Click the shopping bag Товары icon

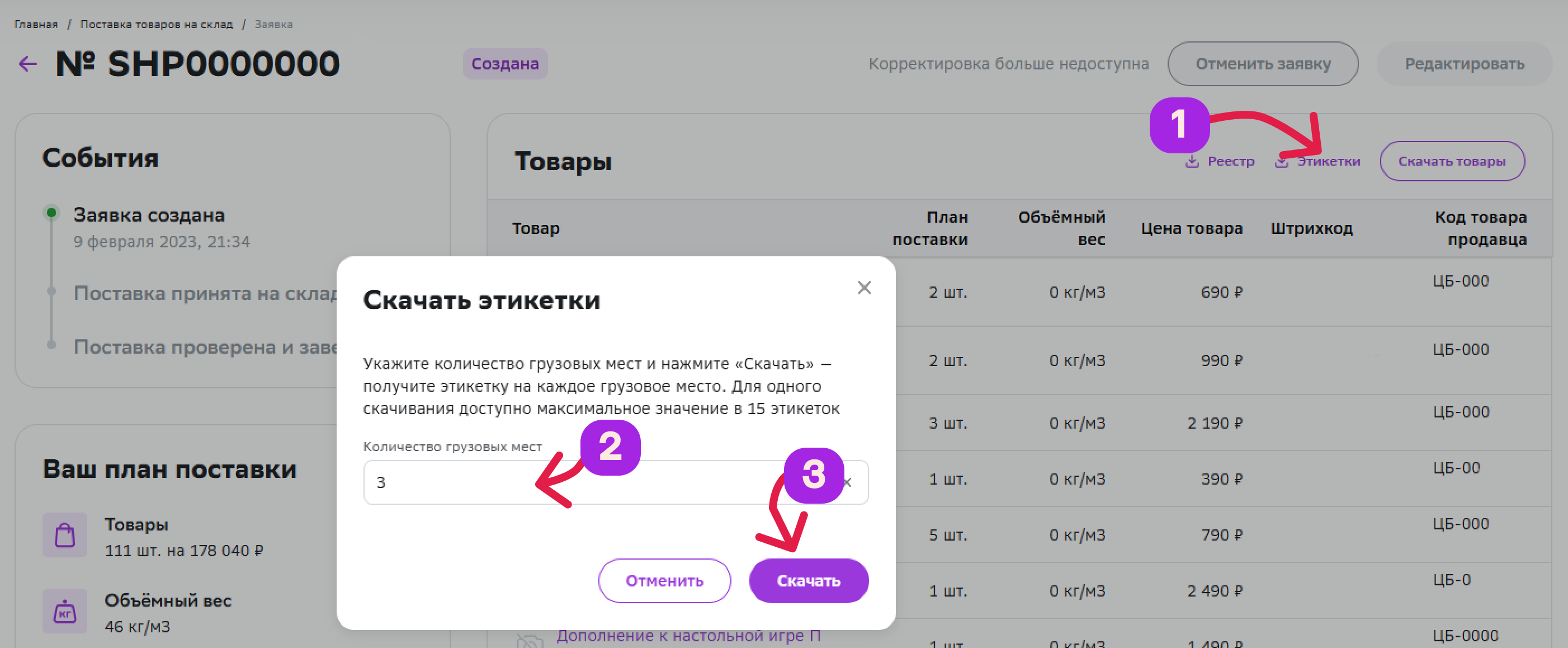(64, 536)
